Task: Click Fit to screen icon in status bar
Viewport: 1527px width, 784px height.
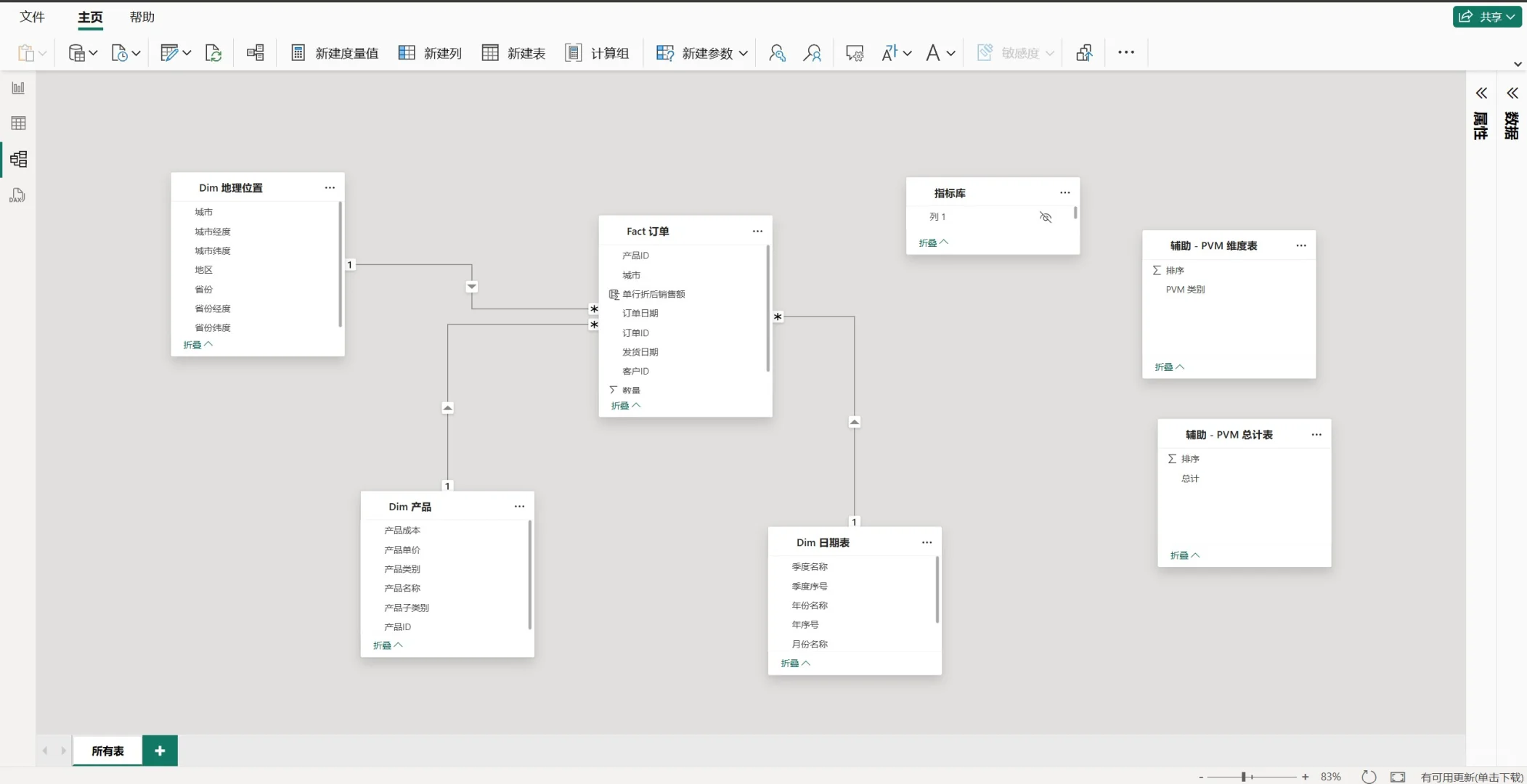Action: [1397, 777]
